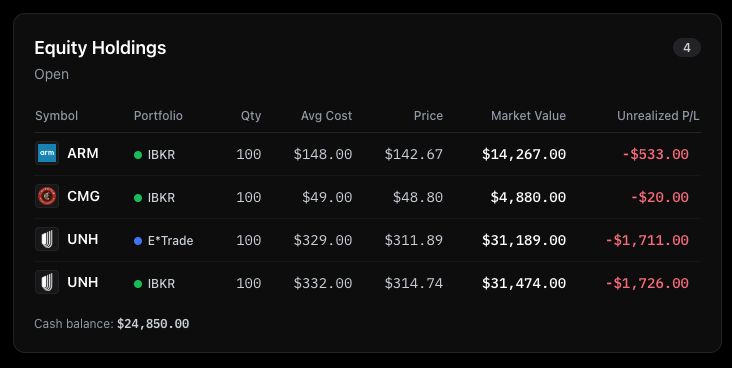732x368 pixels.
Task: Sort by the Symbol column header
Action: point(56,116)
